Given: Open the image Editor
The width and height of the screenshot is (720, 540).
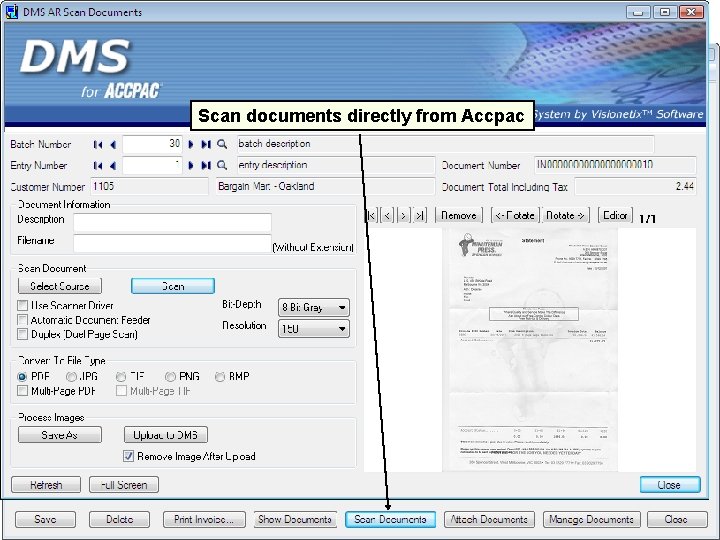Looking at the screenshot, I should [x=615, y=215].
